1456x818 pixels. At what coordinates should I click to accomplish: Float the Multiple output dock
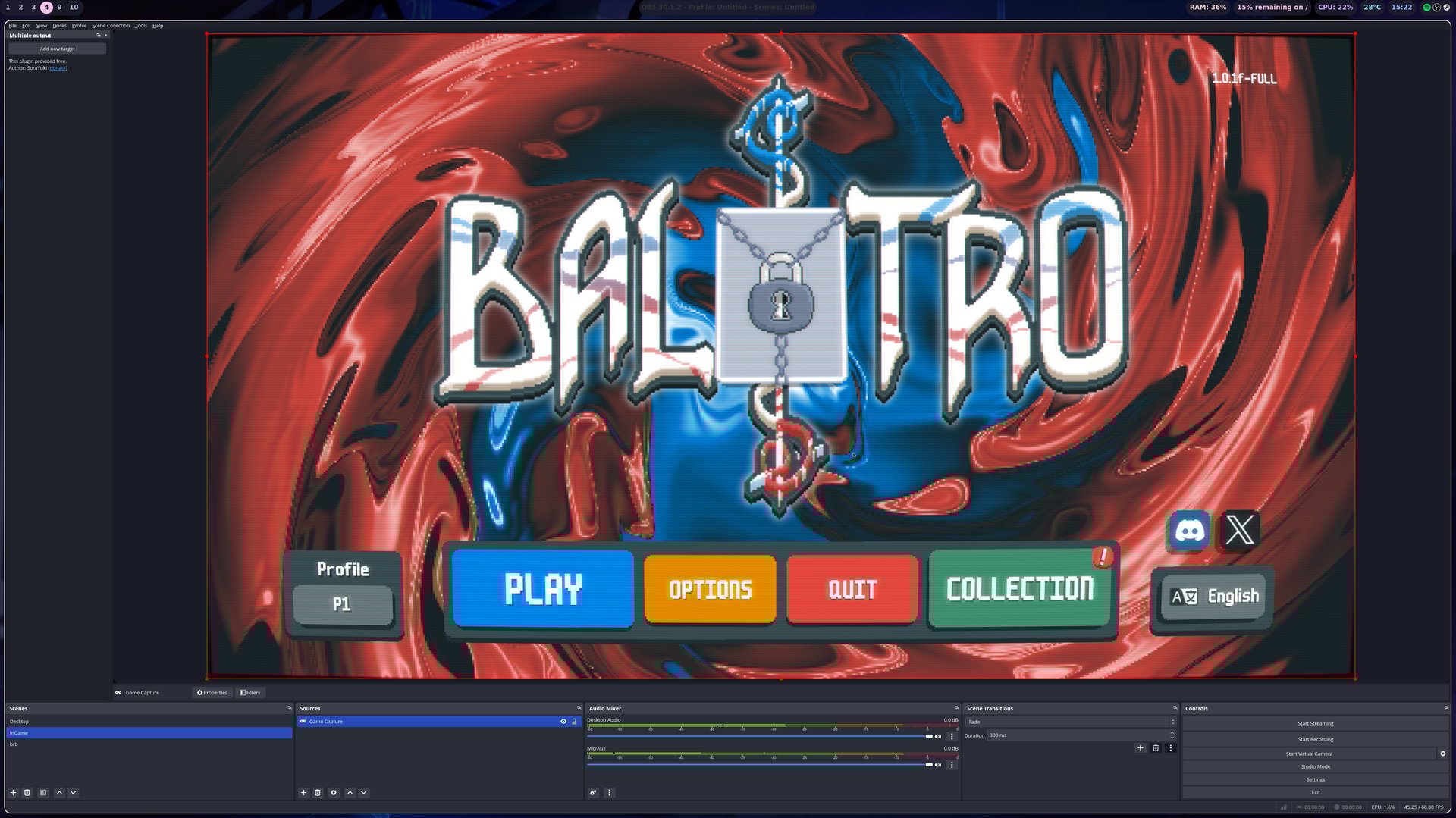point(98,35)
